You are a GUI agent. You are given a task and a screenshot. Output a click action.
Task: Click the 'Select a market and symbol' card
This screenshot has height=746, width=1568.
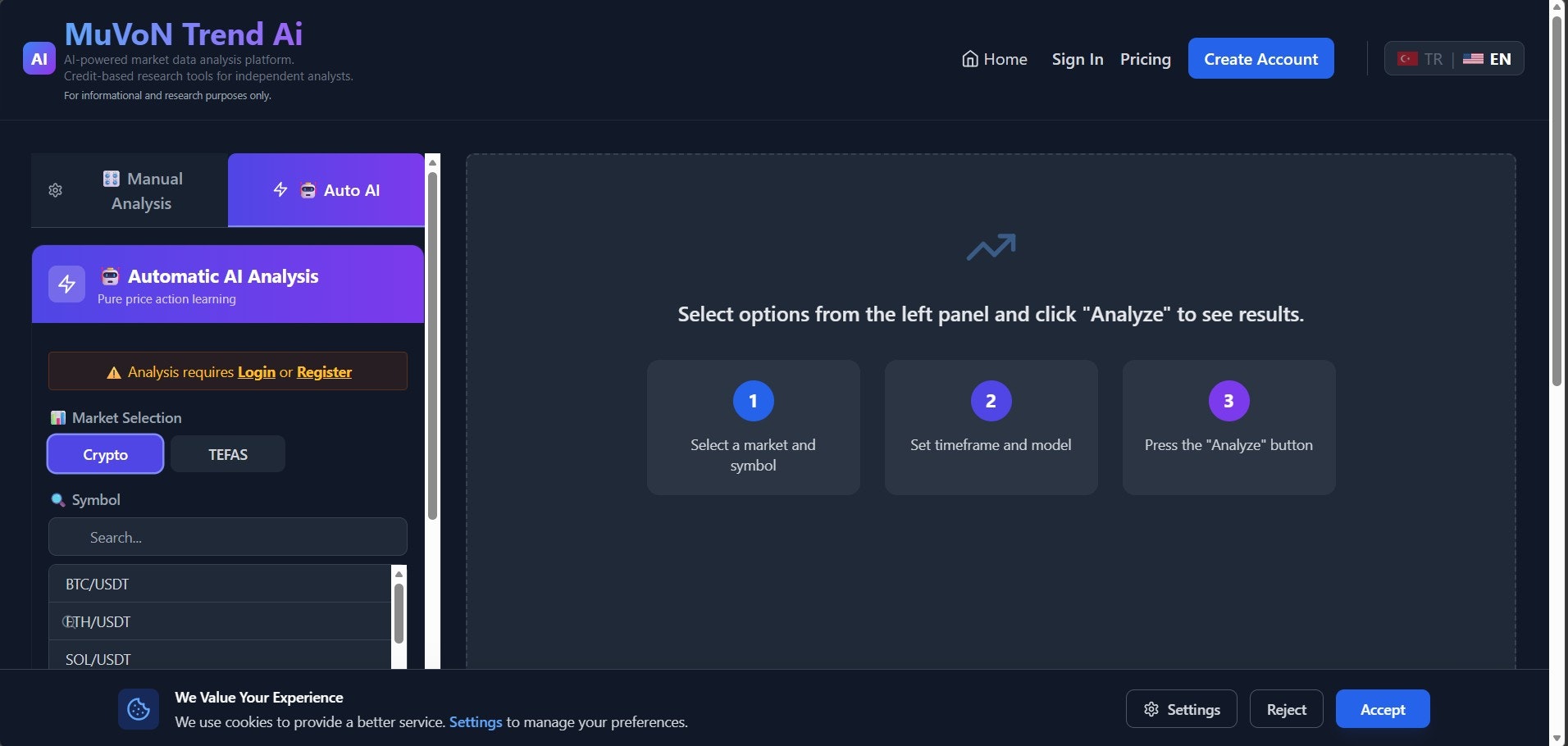[x=753, y=427]
